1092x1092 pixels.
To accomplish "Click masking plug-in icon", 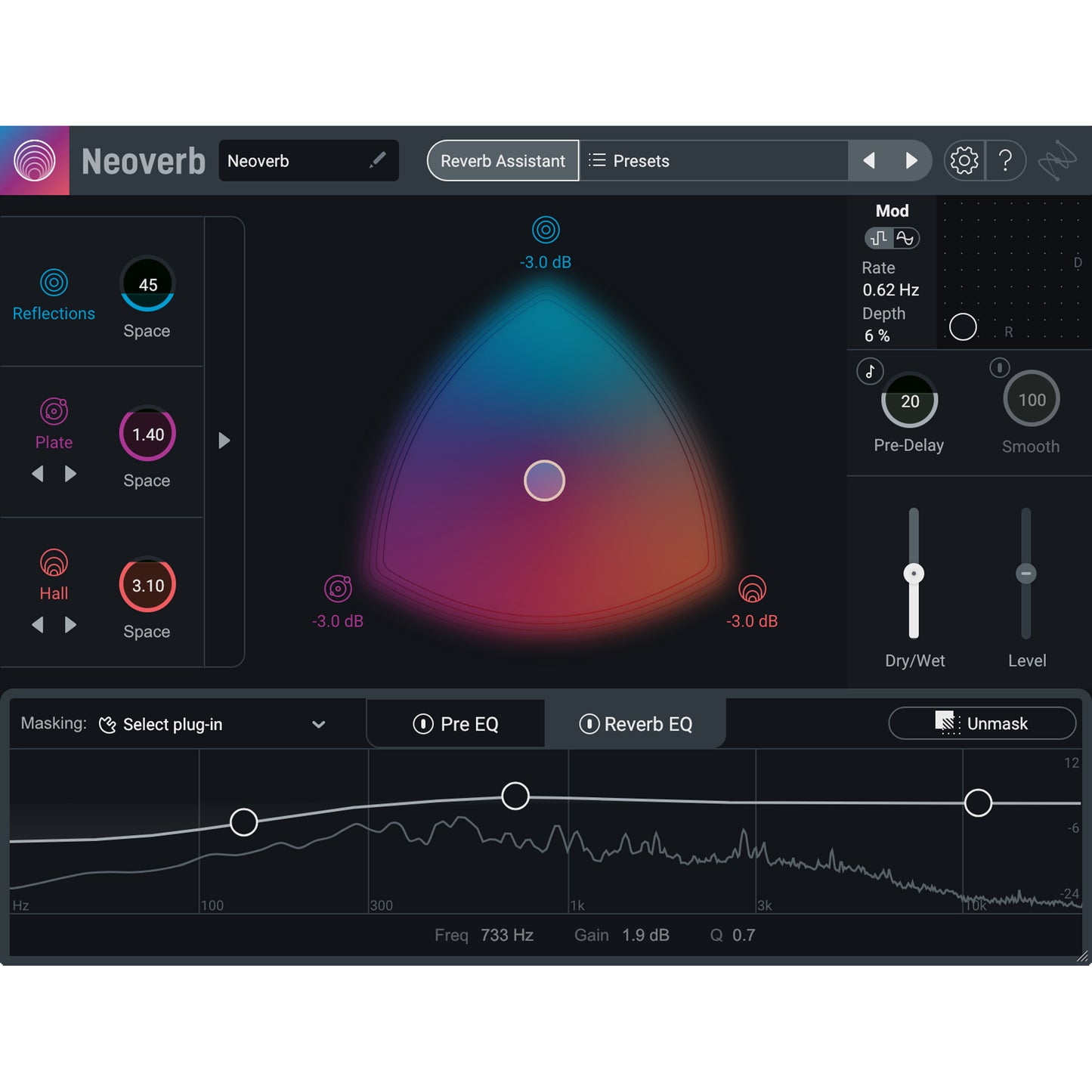I will tap(107, 725).
